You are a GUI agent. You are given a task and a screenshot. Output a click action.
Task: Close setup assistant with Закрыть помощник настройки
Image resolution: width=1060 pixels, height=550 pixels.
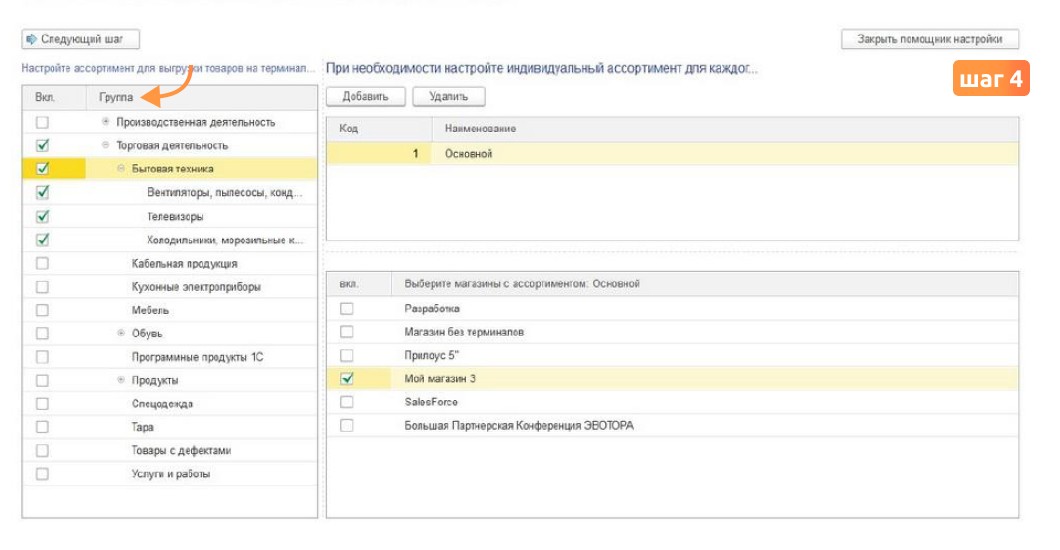930,39
